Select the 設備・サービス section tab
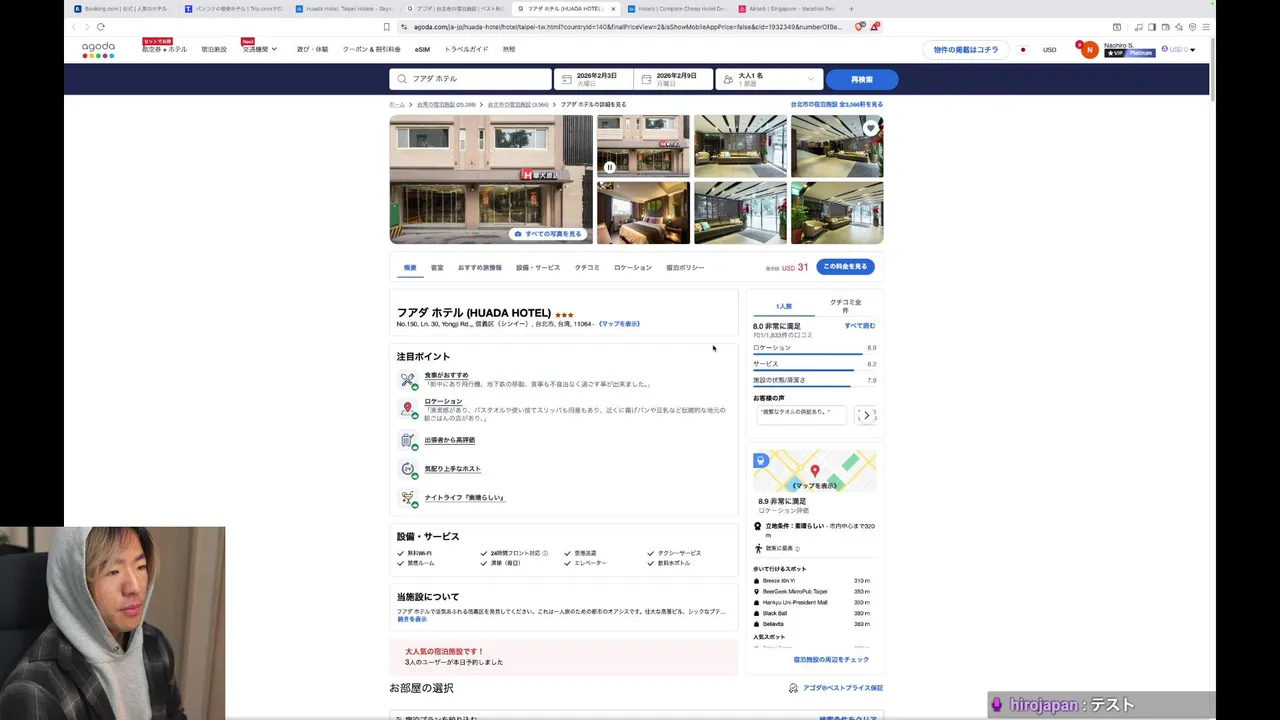Viewport: 1280px width, 720px height. (x=538, y=268)
